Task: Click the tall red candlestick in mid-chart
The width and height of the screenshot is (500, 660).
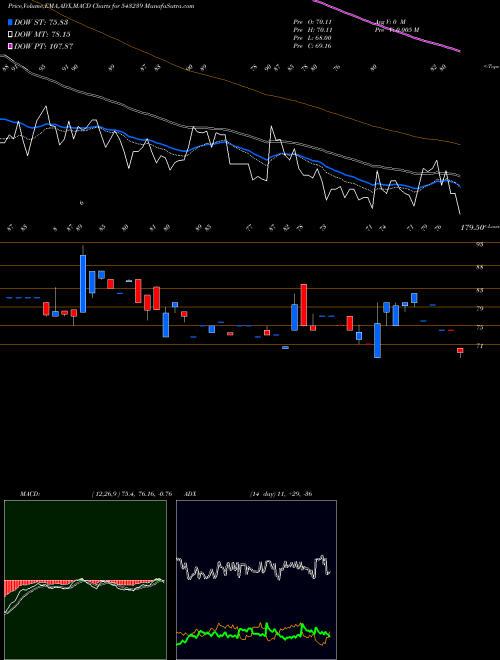Action: click(x=303, y=305)
